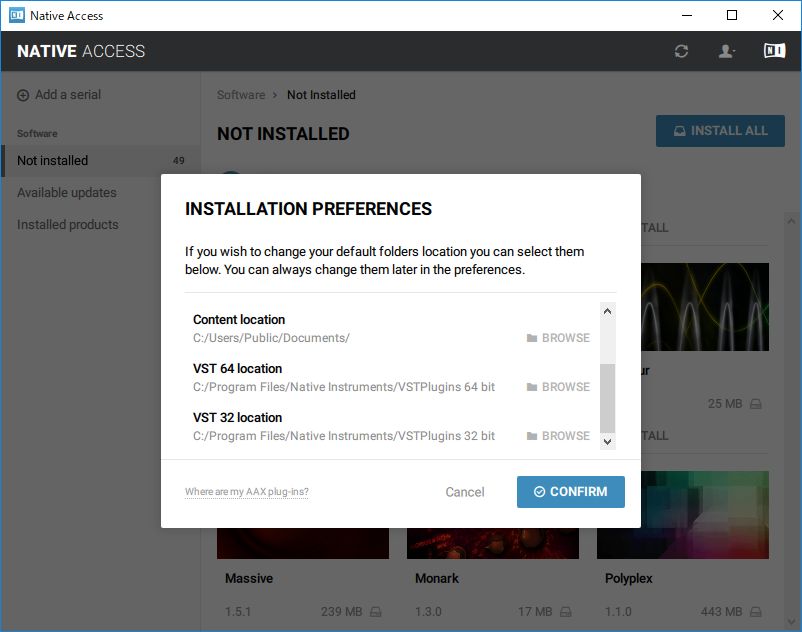Click the Massive product name
This screenshot has width=802, height=632.
(x=249, y=578)
